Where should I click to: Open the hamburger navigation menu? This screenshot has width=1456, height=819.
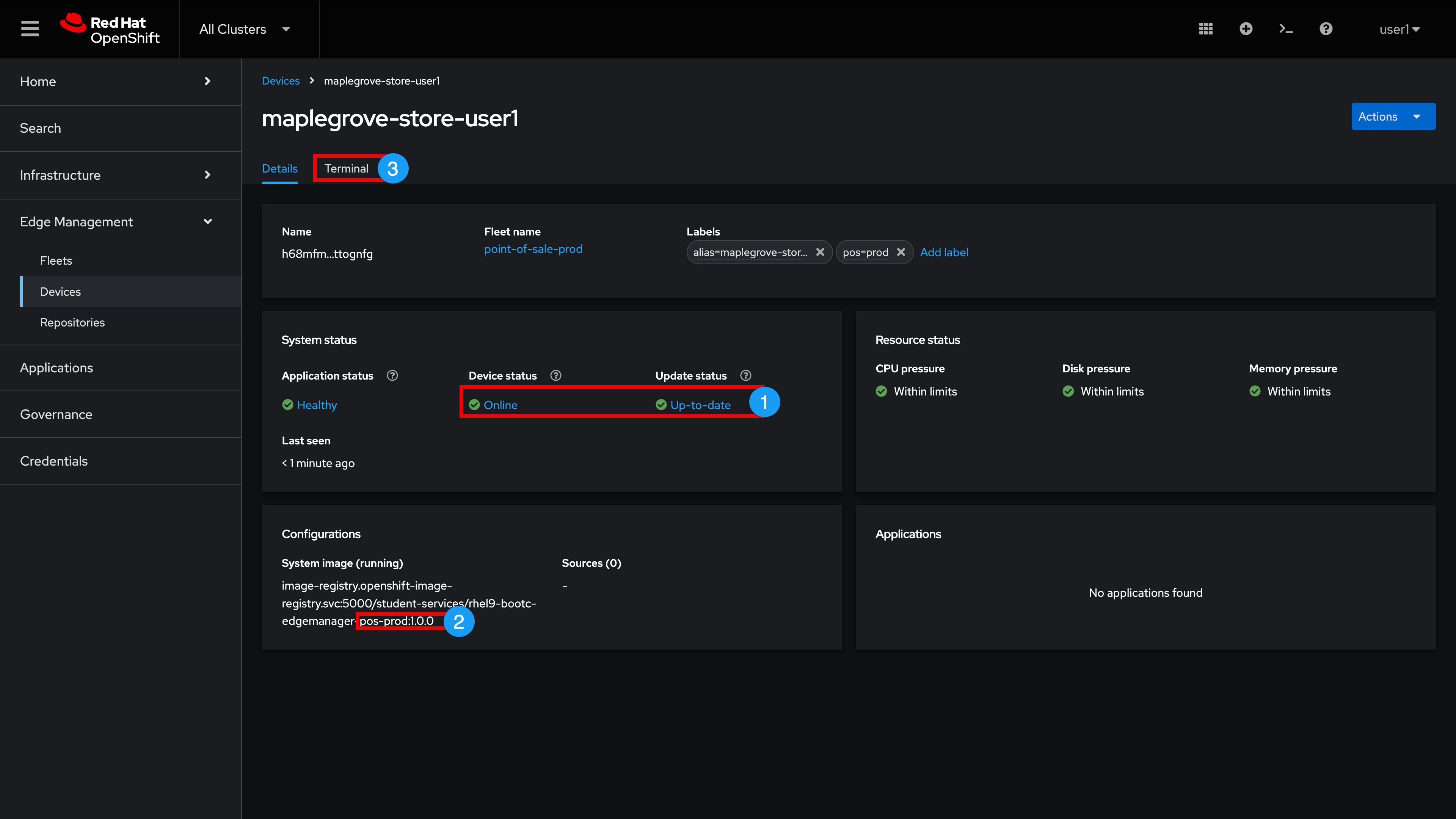pos(30,29)
